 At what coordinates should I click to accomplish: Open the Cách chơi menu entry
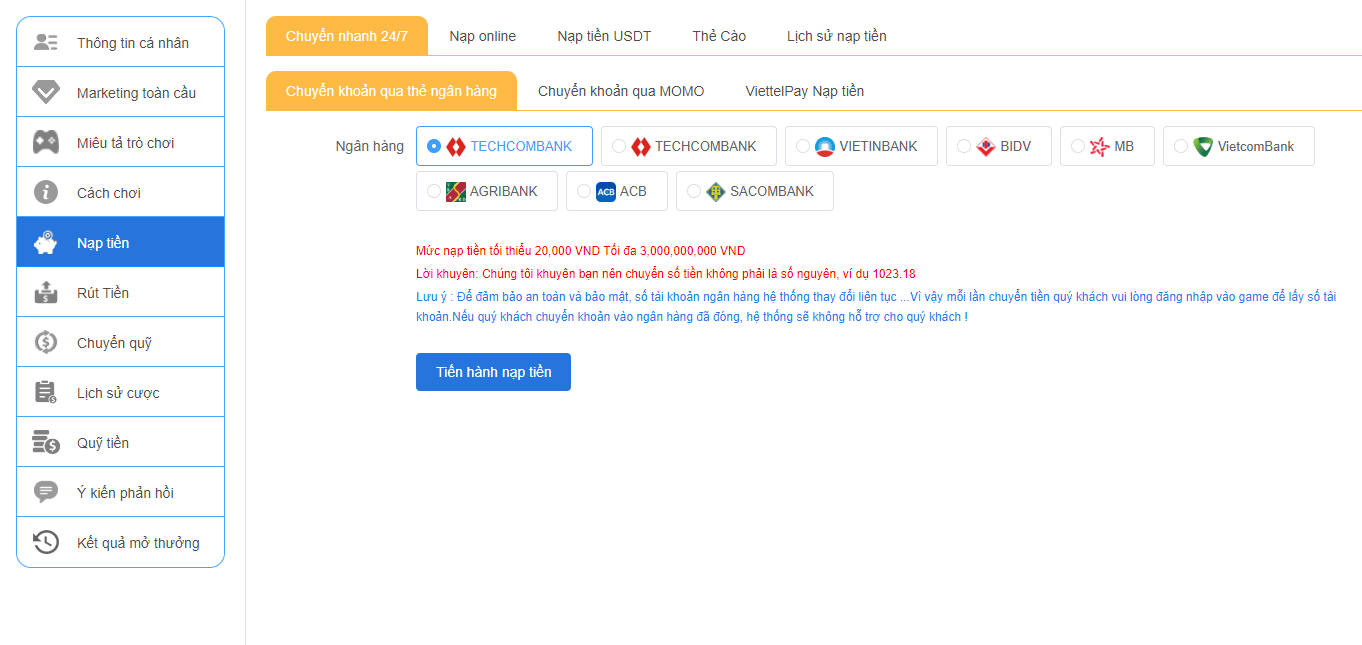pyautogui.click(x=120, y=192)
